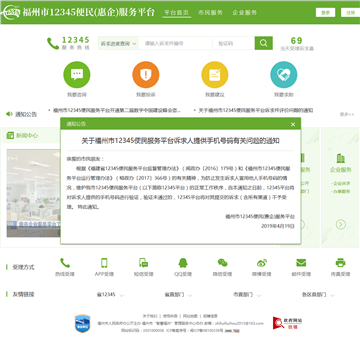Click the 69 当天受理诉求量 counter
This screenshot has width=360, height=360.
coord(297,44)
